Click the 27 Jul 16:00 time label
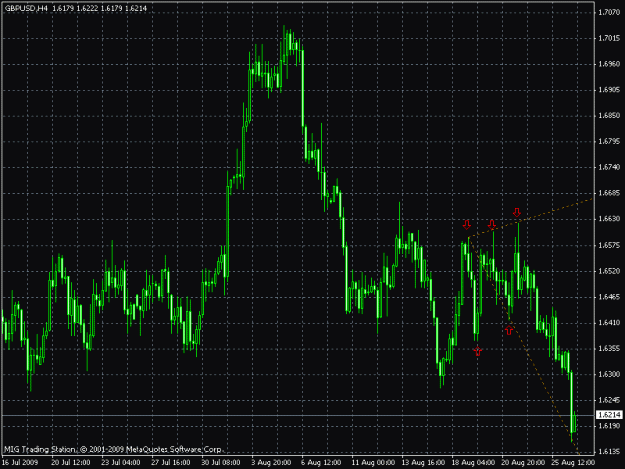 tap(171, 462)
